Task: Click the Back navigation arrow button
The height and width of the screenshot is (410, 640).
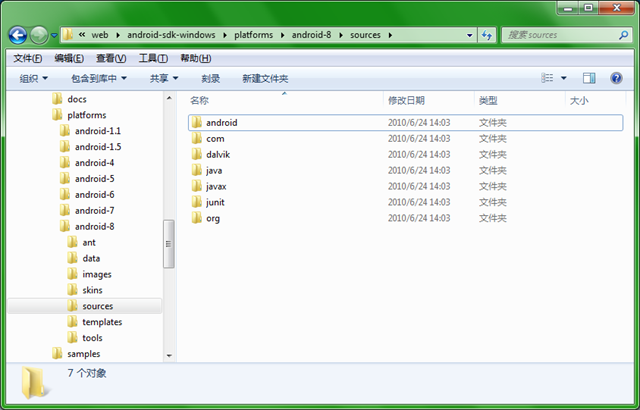Action: click(18, 35)
